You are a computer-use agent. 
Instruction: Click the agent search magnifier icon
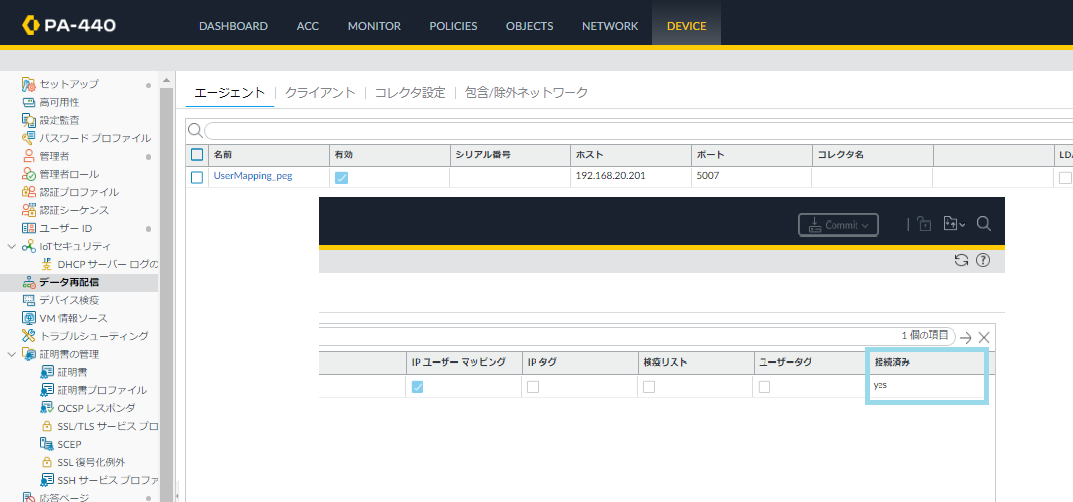[x=194, y=130]
